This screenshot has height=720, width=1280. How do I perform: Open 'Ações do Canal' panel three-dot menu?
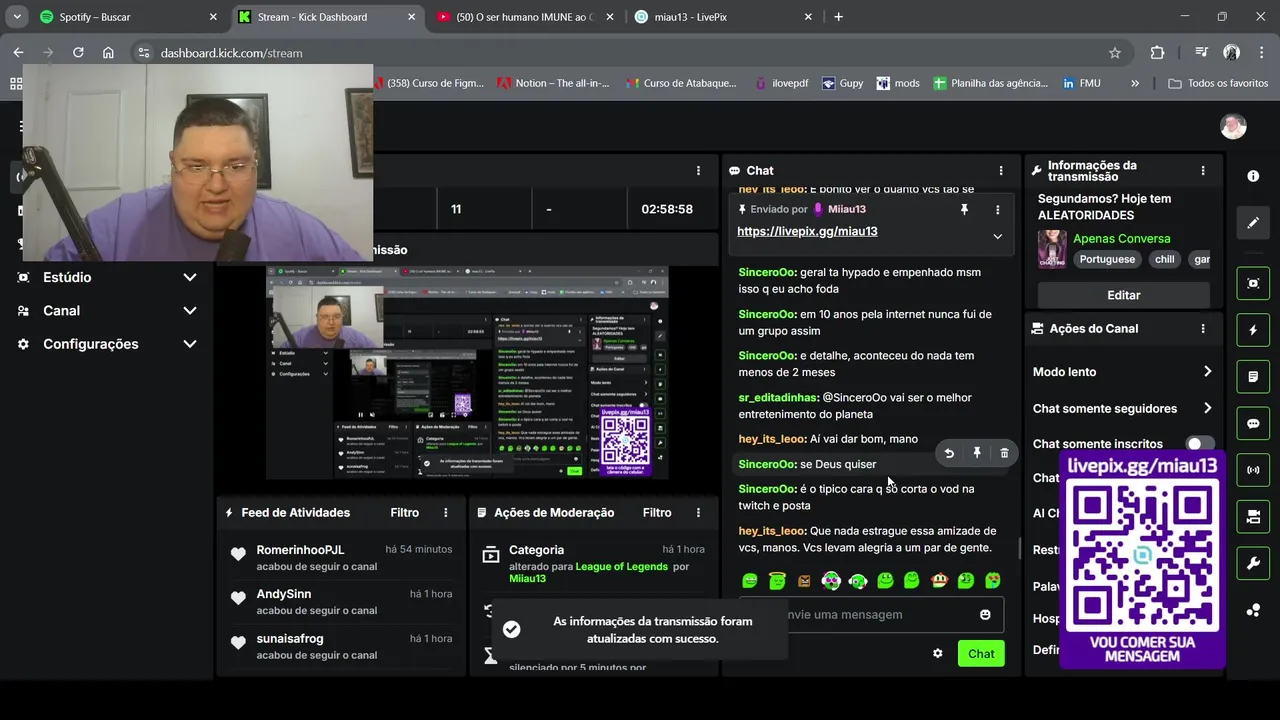pos(1203,328)
